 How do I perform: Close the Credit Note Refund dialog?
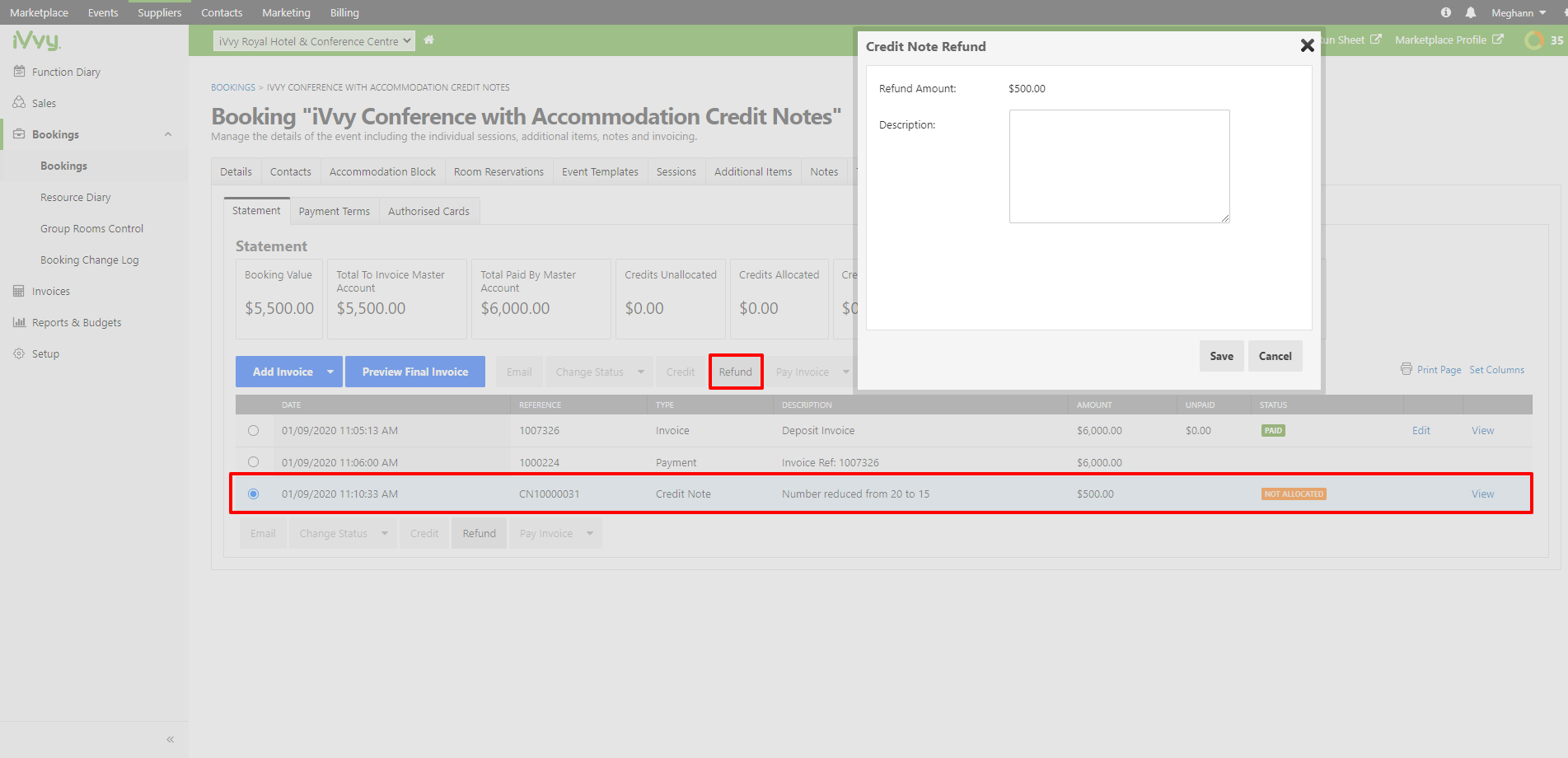1307,46
